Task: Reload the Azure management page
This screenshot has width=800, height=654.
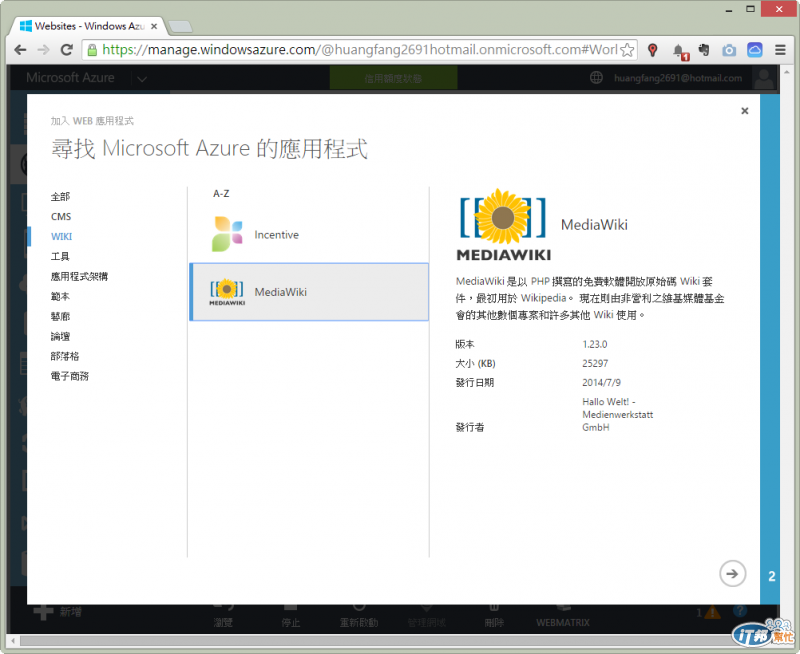Action: 66,50
